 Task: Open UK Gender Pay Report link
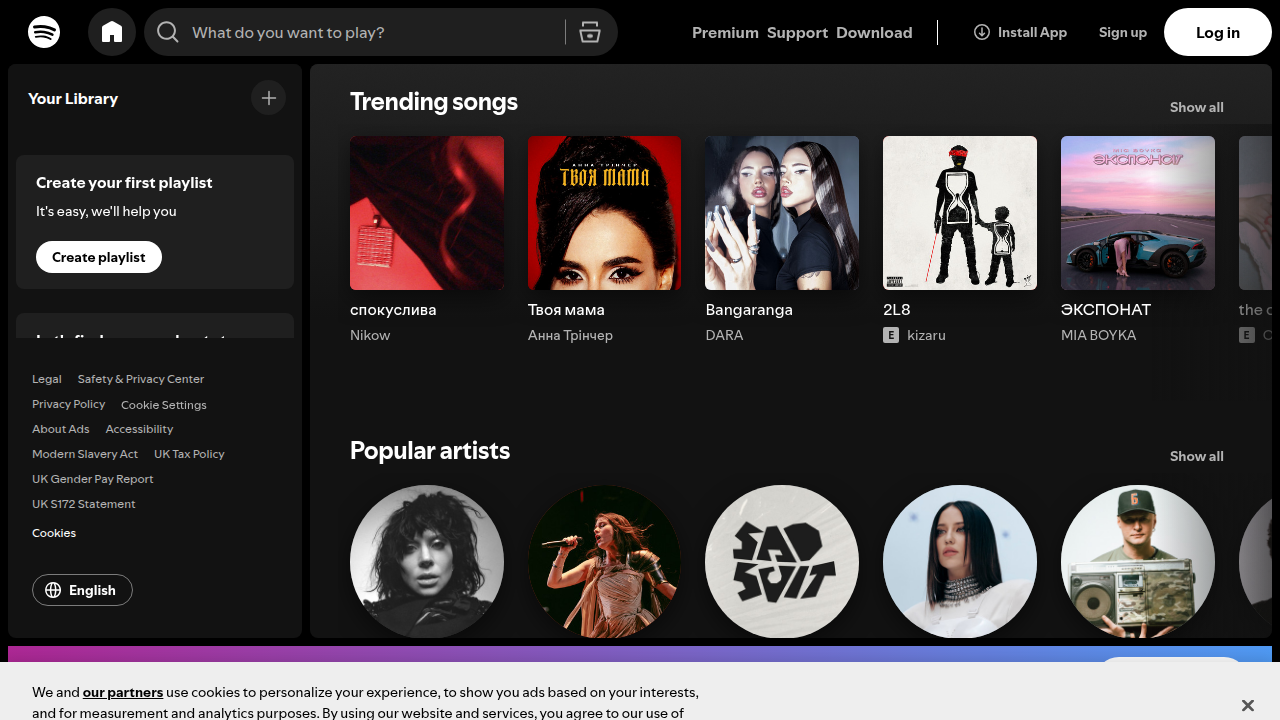[93, 479]
